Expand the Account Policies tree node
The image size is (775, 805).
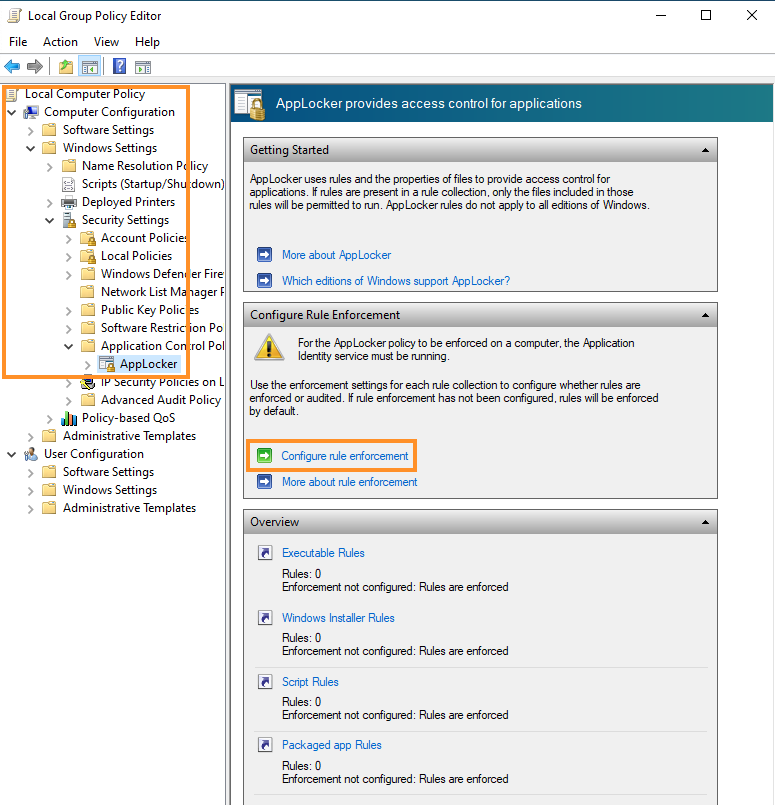click(x=69, y=239)
